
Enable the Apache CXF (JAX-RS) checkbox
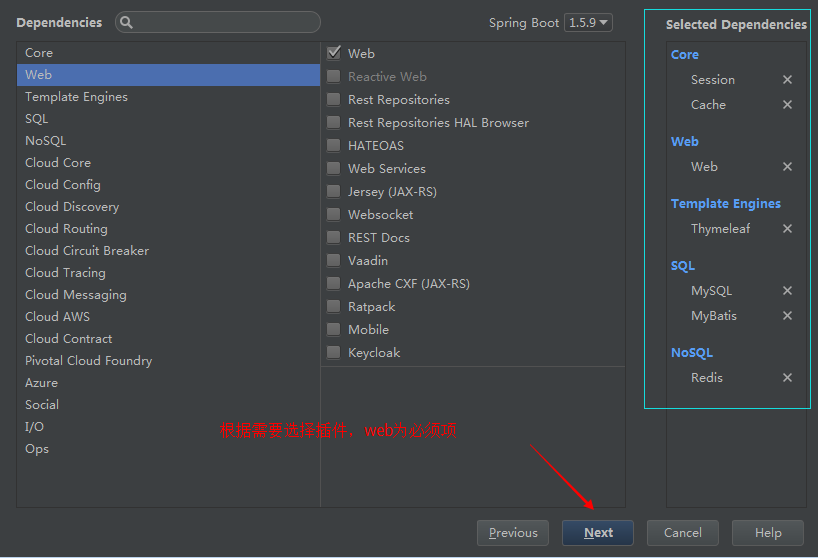point(333,283)
